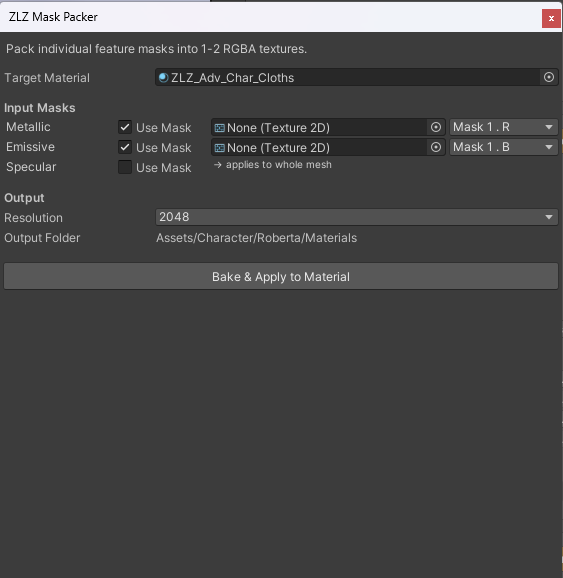This screenshot has height=578, width=563.
Task: Open texture picker for Metallic mask
Action: coord(436,127)
